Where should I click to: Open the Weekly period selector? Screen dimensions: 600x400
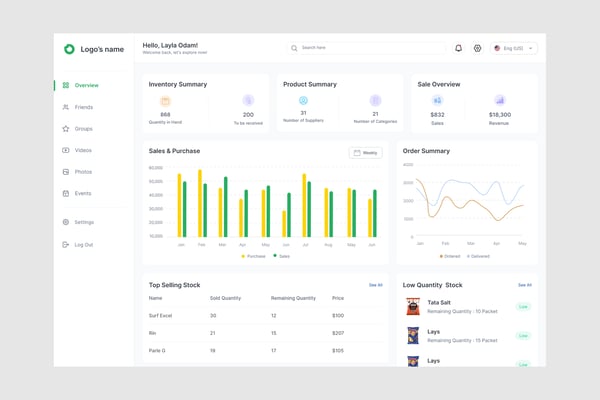pyautogui.click(x=365, y=153)
